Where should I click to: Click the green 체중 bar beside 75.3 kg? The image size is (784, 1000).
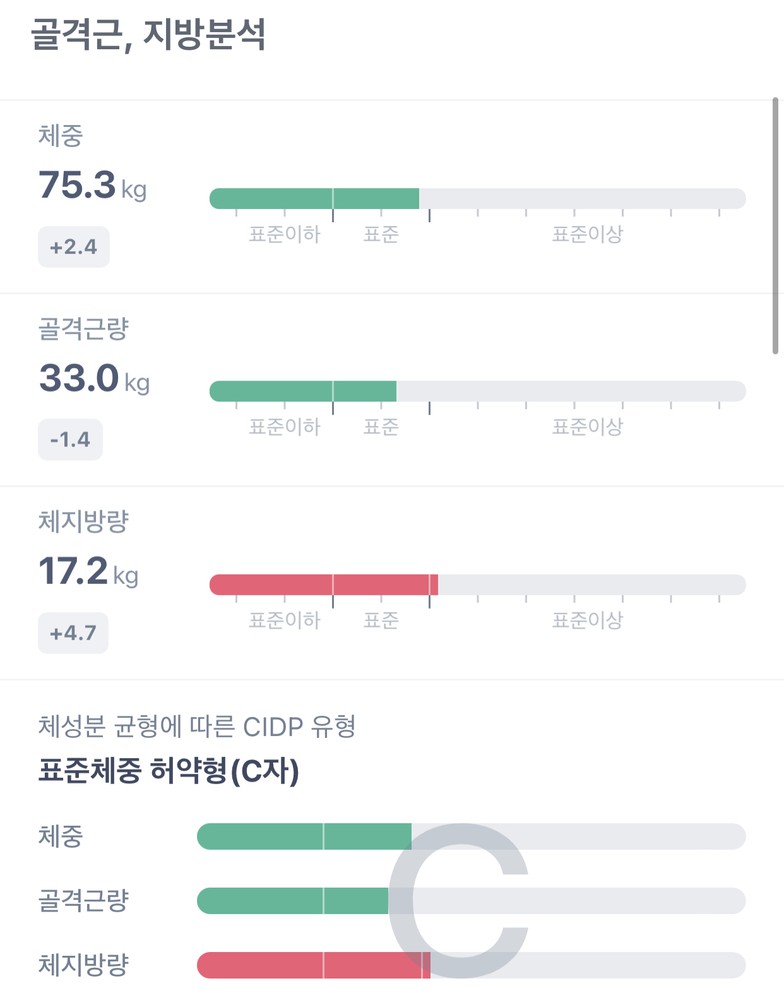tap(313, 198)
